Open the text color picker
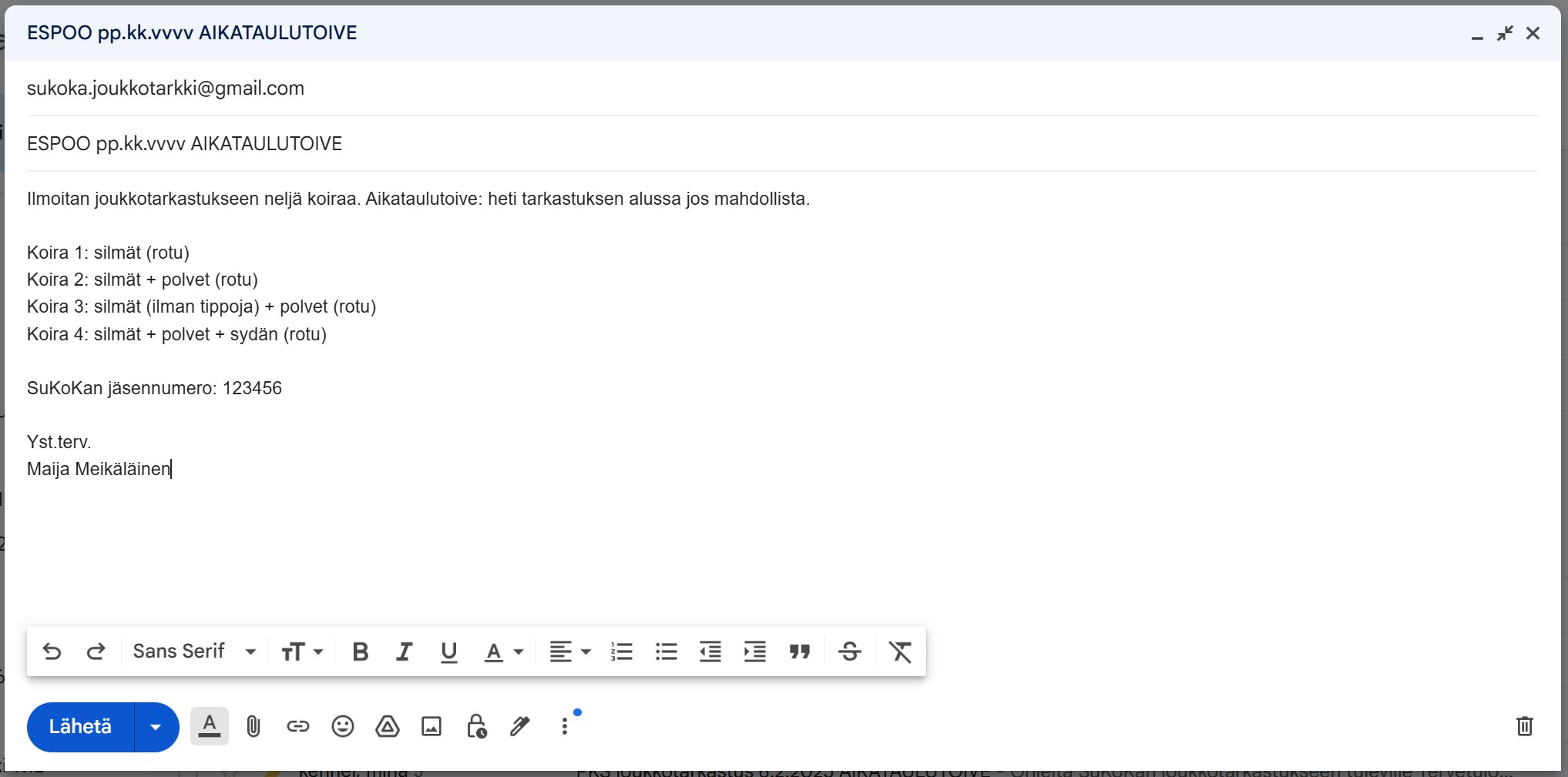1568x777 pixels. click(503, 651)
